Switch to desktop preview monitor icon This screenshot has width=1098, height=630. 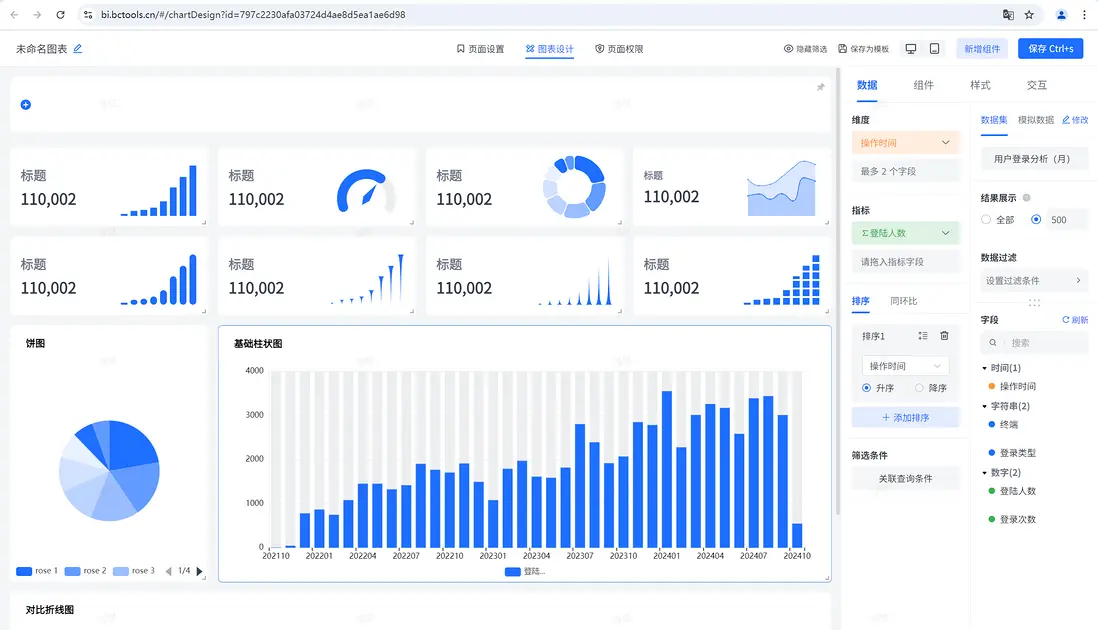[911, 48]
